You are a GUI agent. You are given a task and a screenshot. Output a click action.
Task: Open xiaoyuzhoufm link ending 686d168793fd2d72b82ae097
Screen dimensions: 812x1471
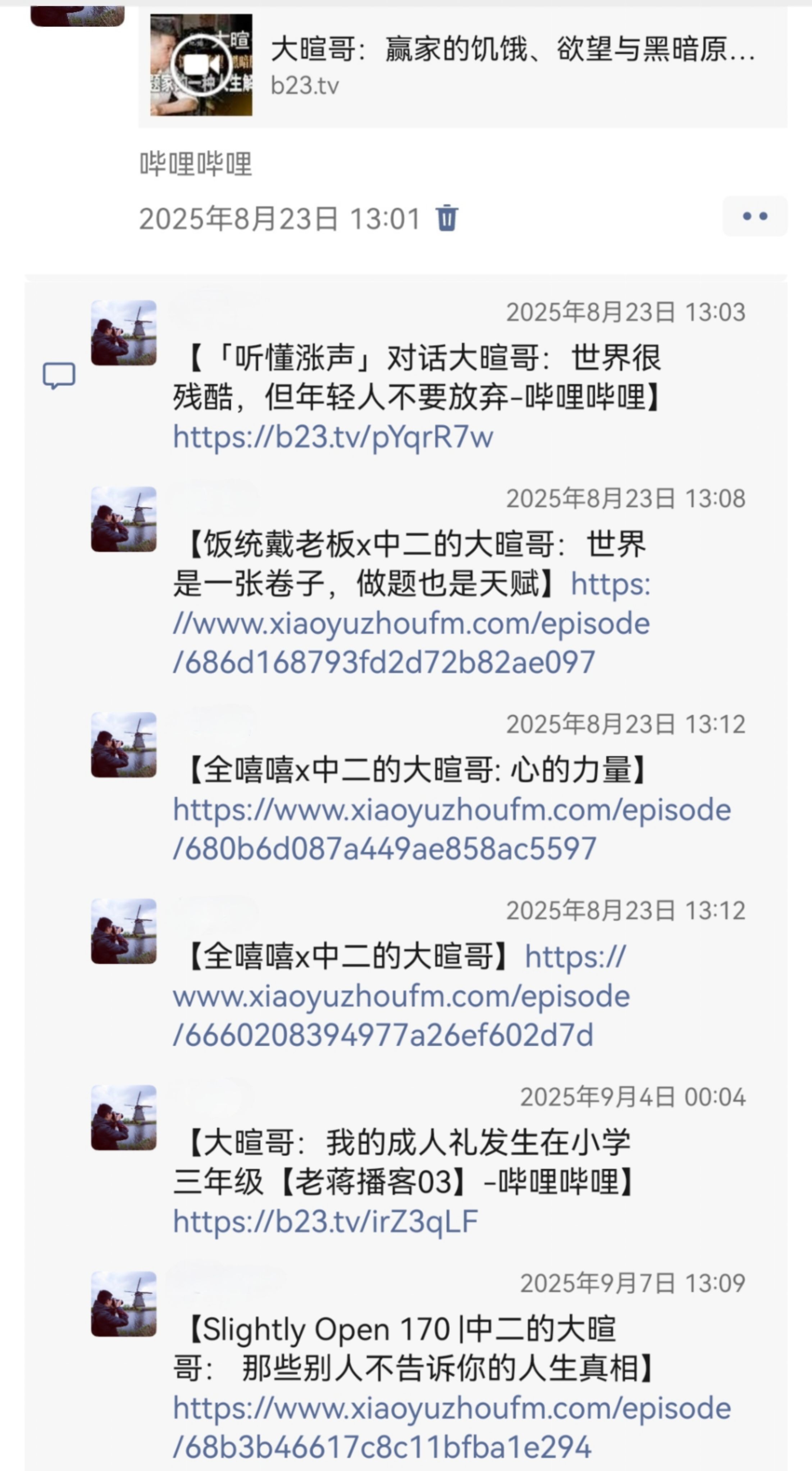coord(411,623)
